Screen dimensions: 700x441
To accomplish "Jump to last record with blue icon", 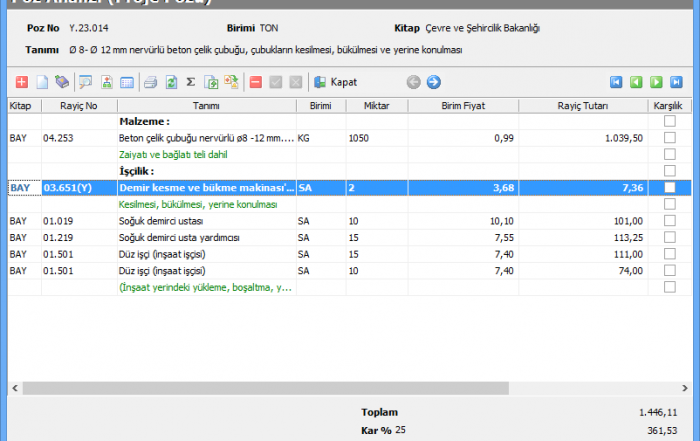I will 676,82.
